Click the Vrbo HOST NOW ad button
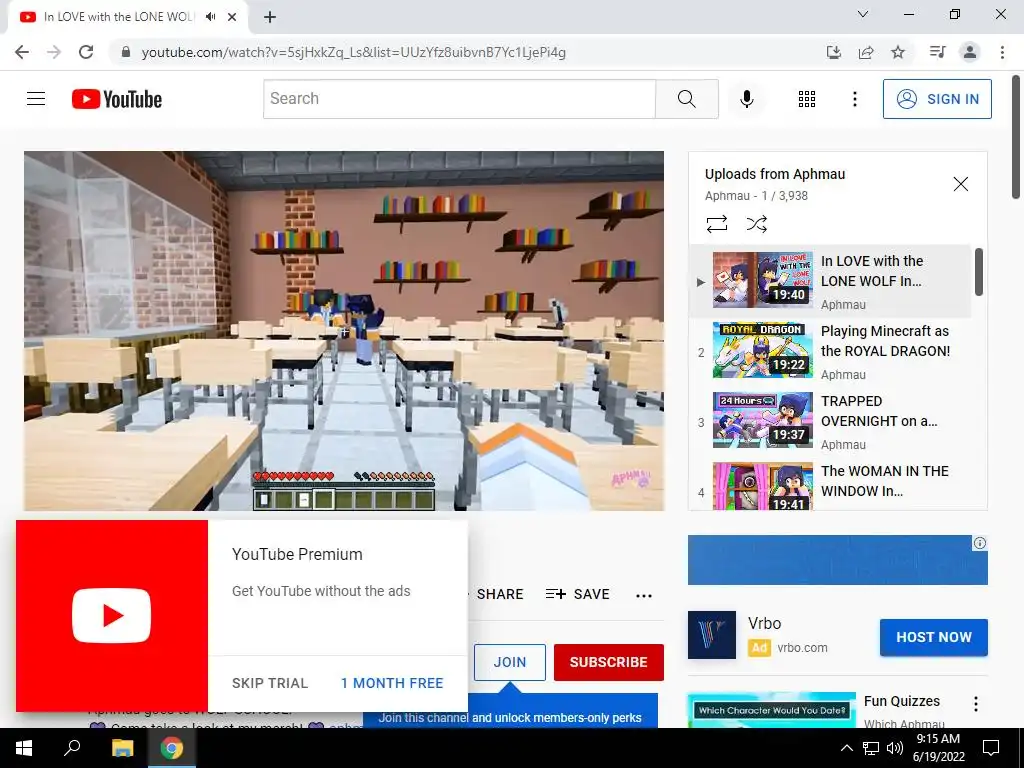The image size is (1024, 768). [933, 637]
